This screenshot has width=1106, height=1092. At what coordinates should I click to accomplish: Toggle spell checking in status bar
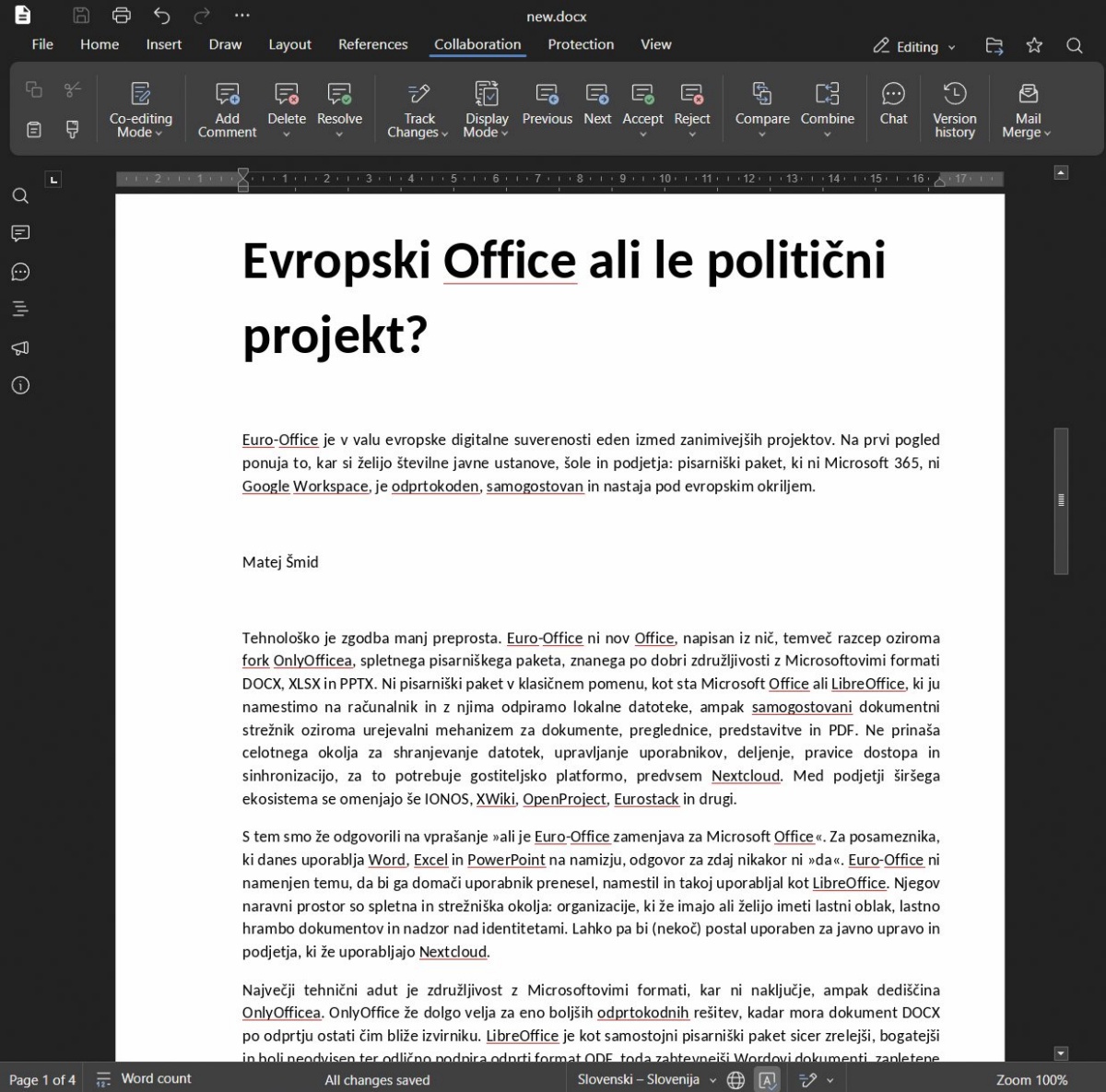pyautogui.click(x=767, y=1080)
